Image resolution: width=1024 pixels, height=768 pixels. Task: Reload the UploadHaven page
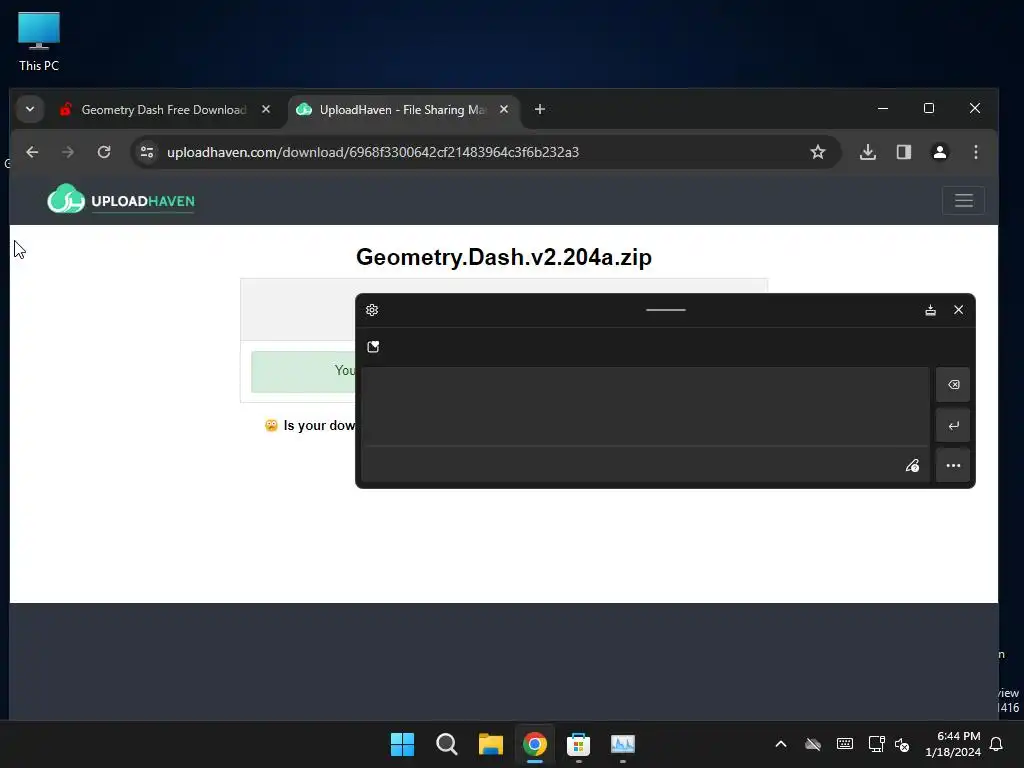tap(104, 152)
